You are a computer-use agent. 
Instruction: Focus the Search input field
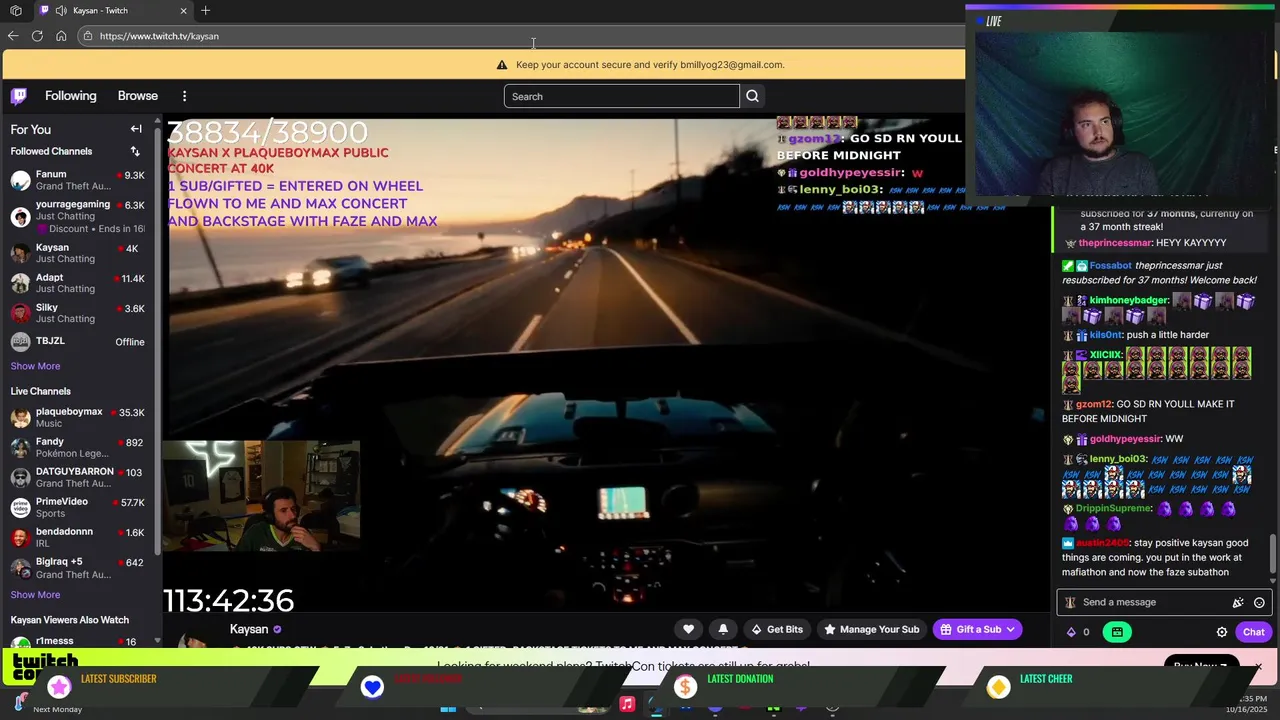click(621, 96)
